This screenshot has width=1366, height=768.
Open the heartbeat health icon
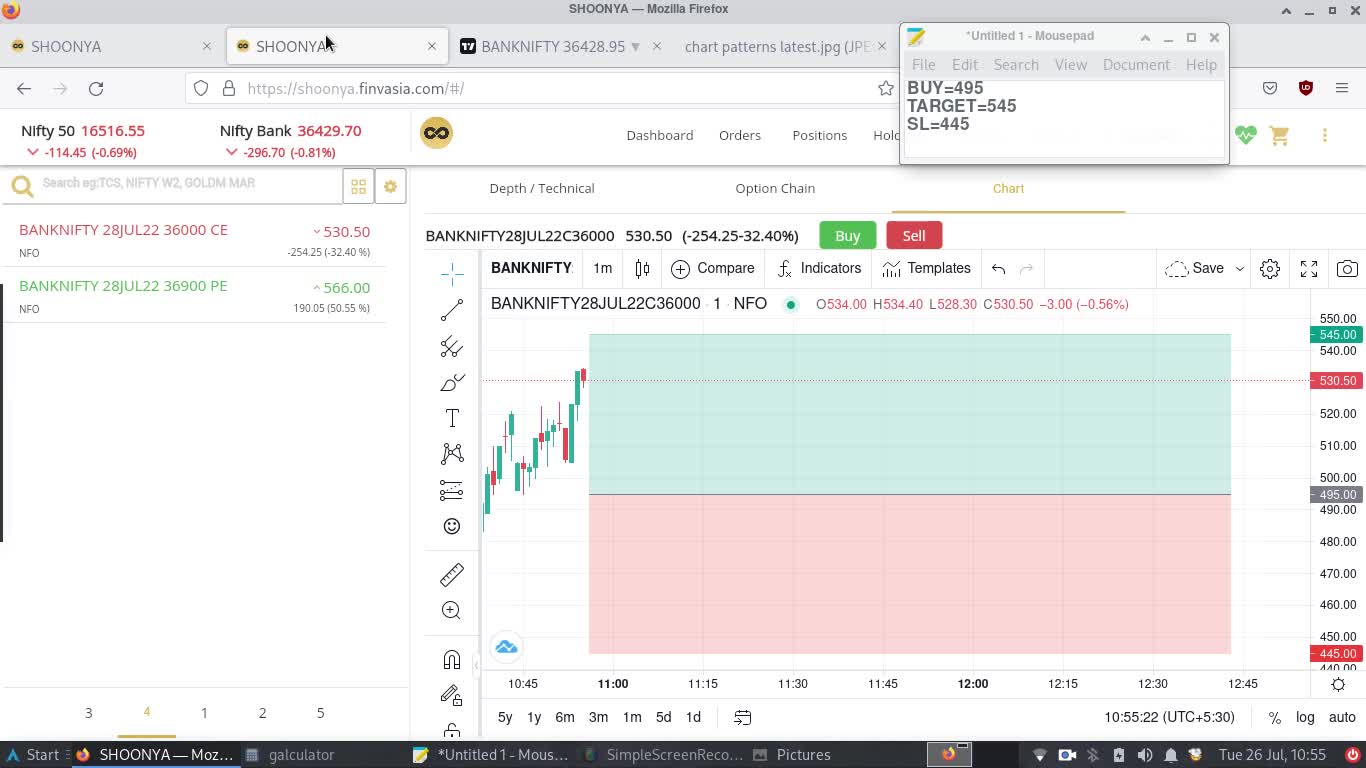coord(1245,135)
